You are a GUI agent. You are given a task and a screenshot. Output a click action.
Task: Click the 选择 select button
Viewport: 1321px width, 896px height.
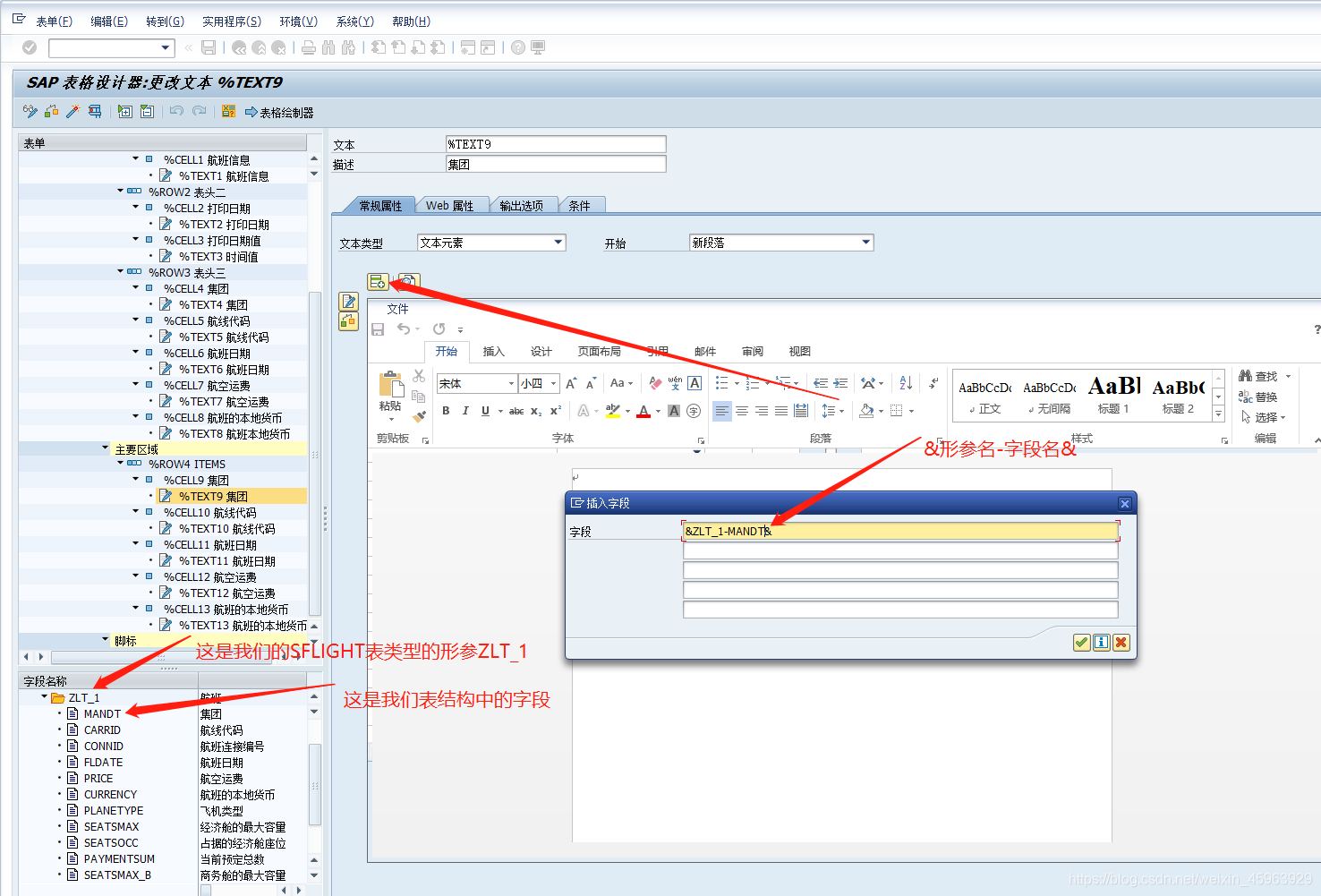click(1263, 417)
